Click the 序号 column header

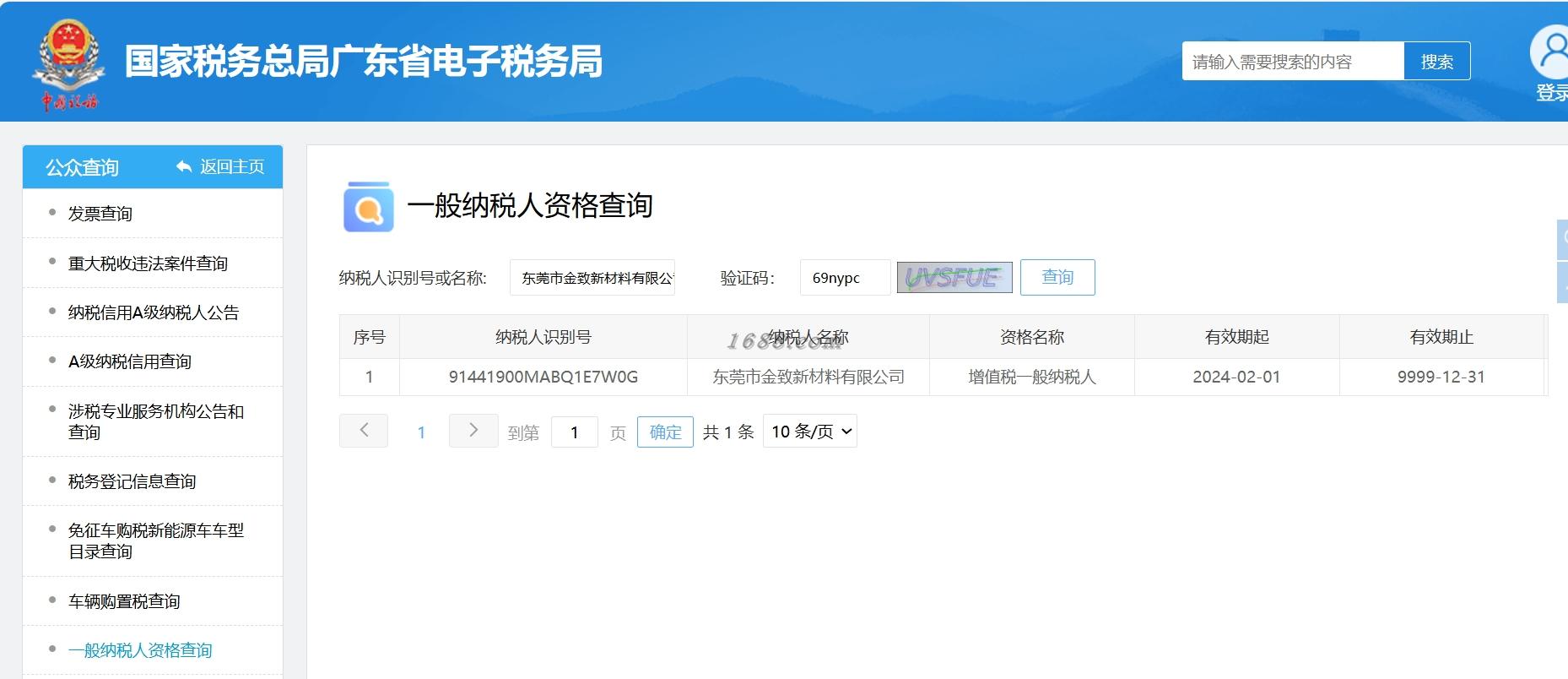(370, 337)
